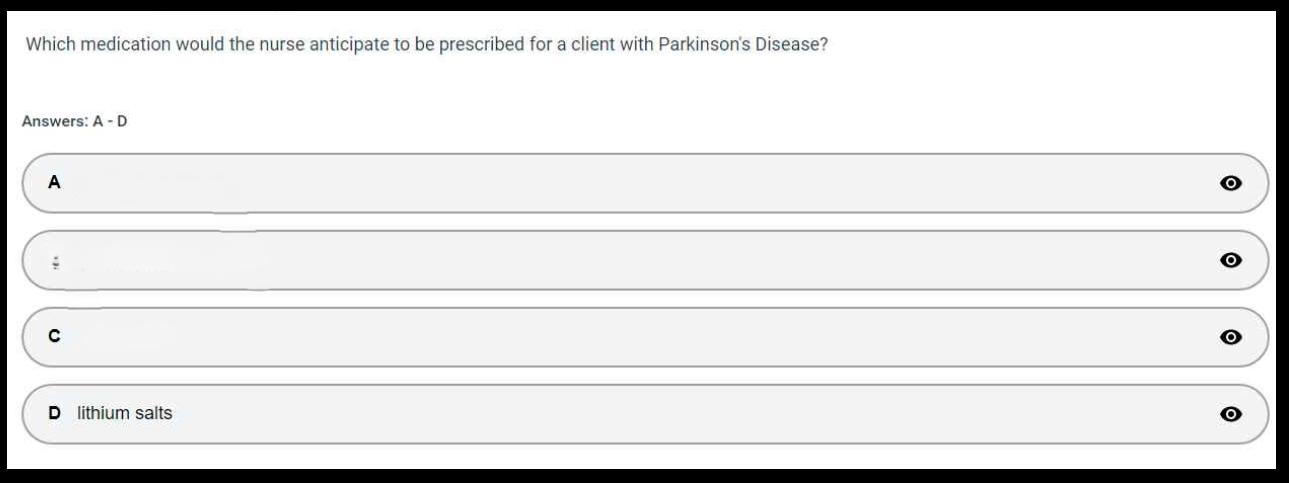This screenshot has height=483, width=1289.
Task: Click the bold letter A label
Action: [x=55, y=183]
